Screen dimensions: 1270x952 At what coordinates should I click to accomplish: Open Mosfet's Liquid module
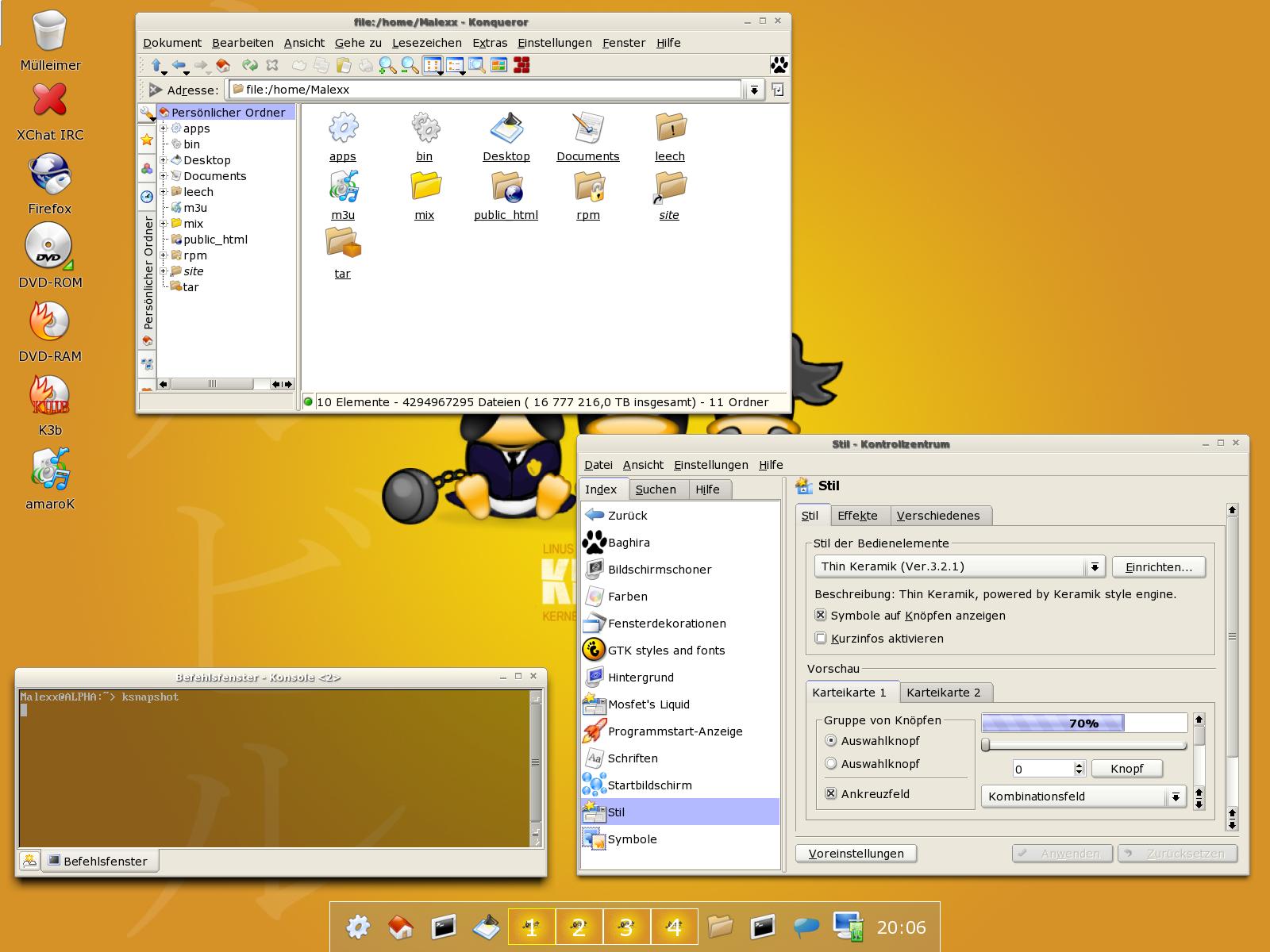(648, 704)
